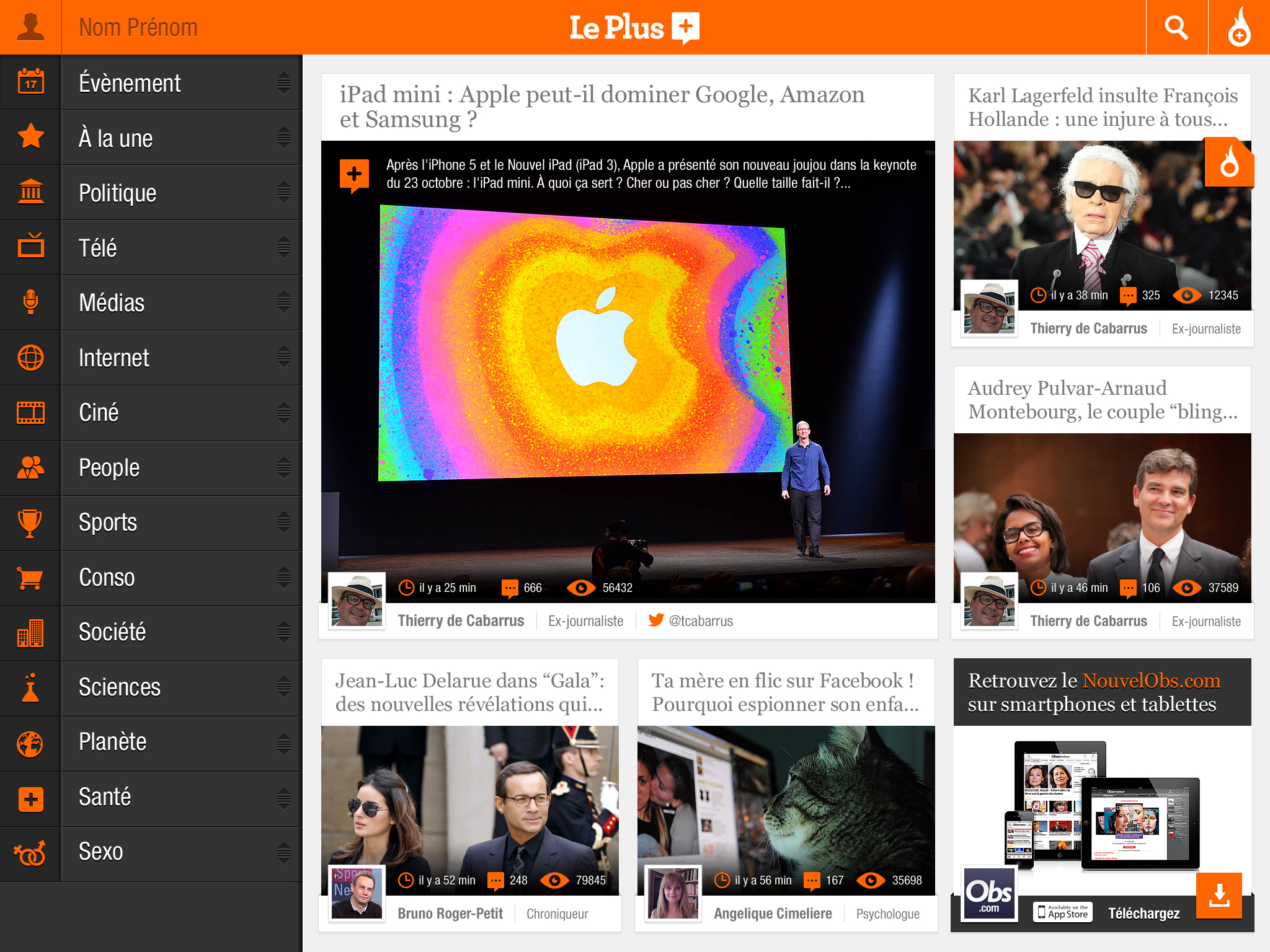Open the Évènement menu section

point(151,82)
